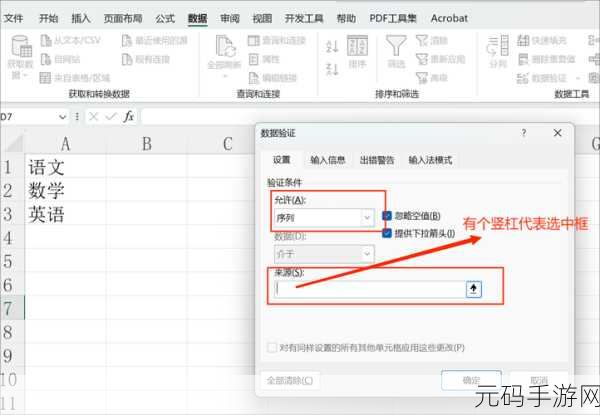The height and width of the screenshot is (415, 600).
Task: Open the Developer (开发工具) tab
Action: click(304, 18)
